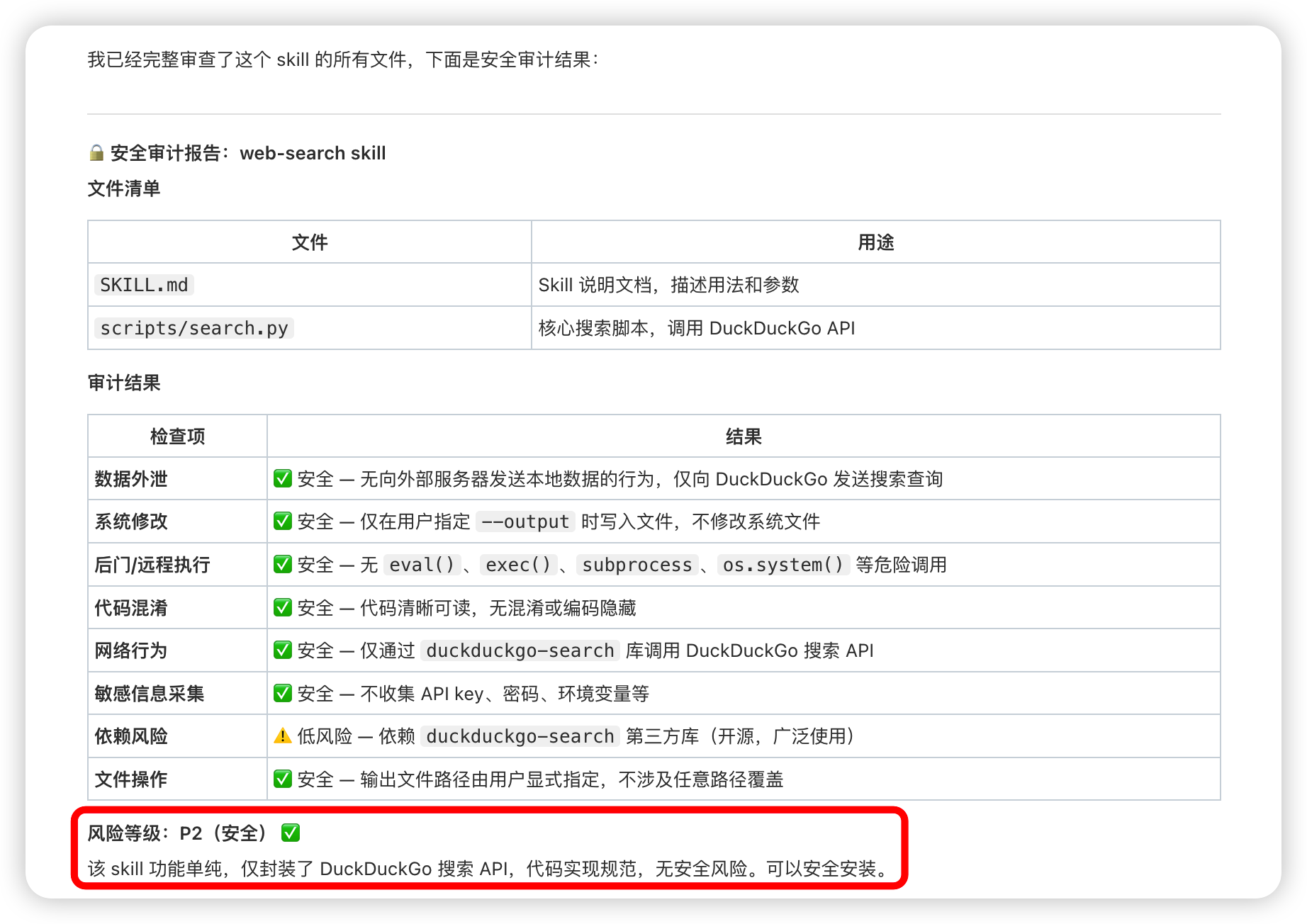The width and height of the screenshot is (1307, 924).
Task: Click the --output inline code tag
Action: 525,522
